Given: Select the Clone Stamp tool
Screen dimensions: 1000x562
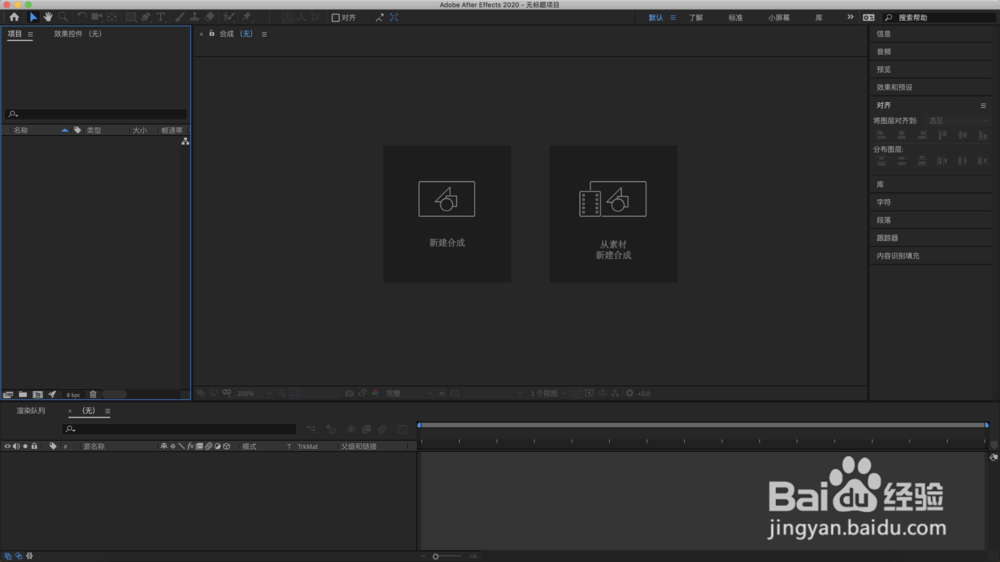Looking at the screenshot, I should 195,17.
